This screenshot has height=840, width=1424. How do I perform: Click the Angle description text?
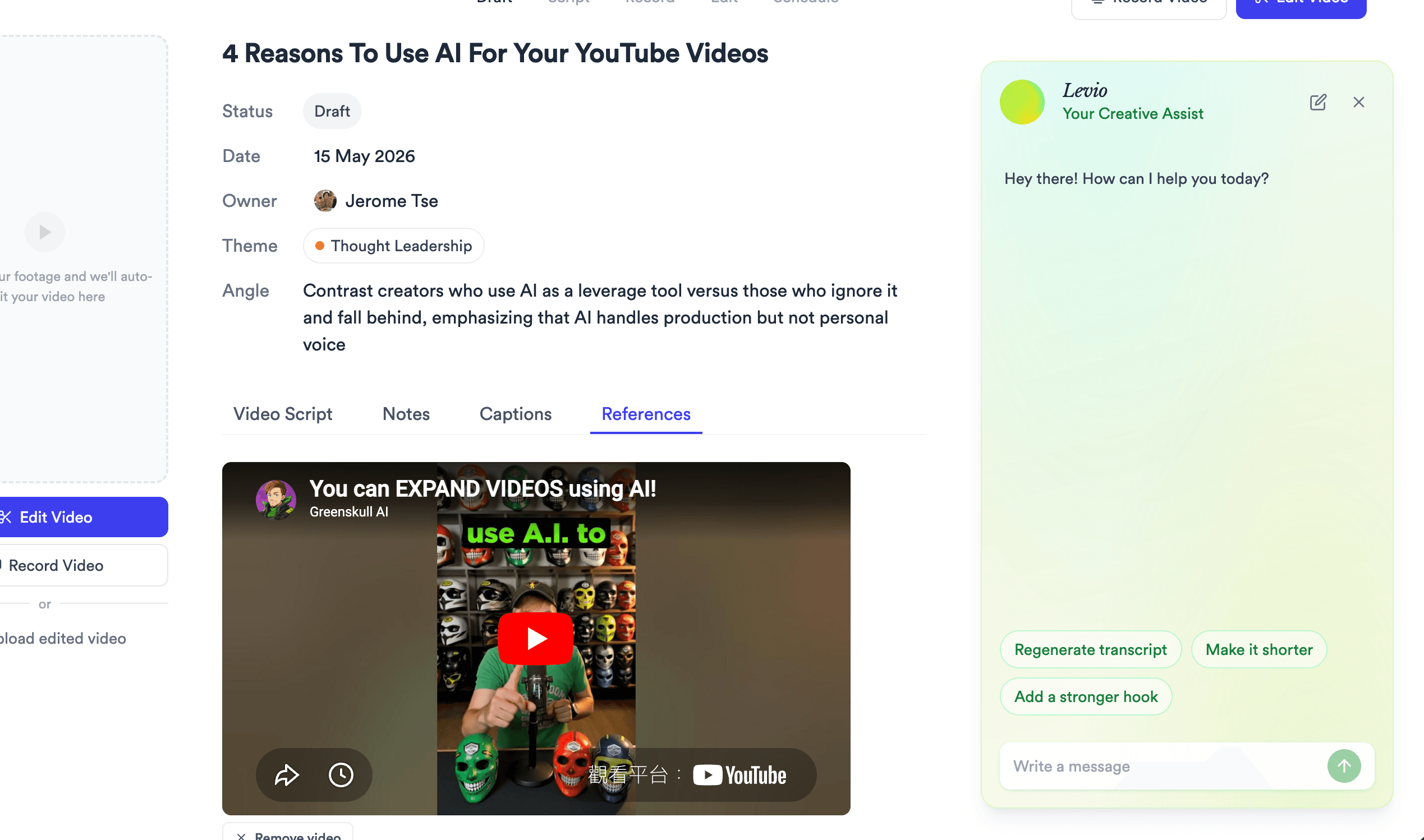tap(600, 317)
